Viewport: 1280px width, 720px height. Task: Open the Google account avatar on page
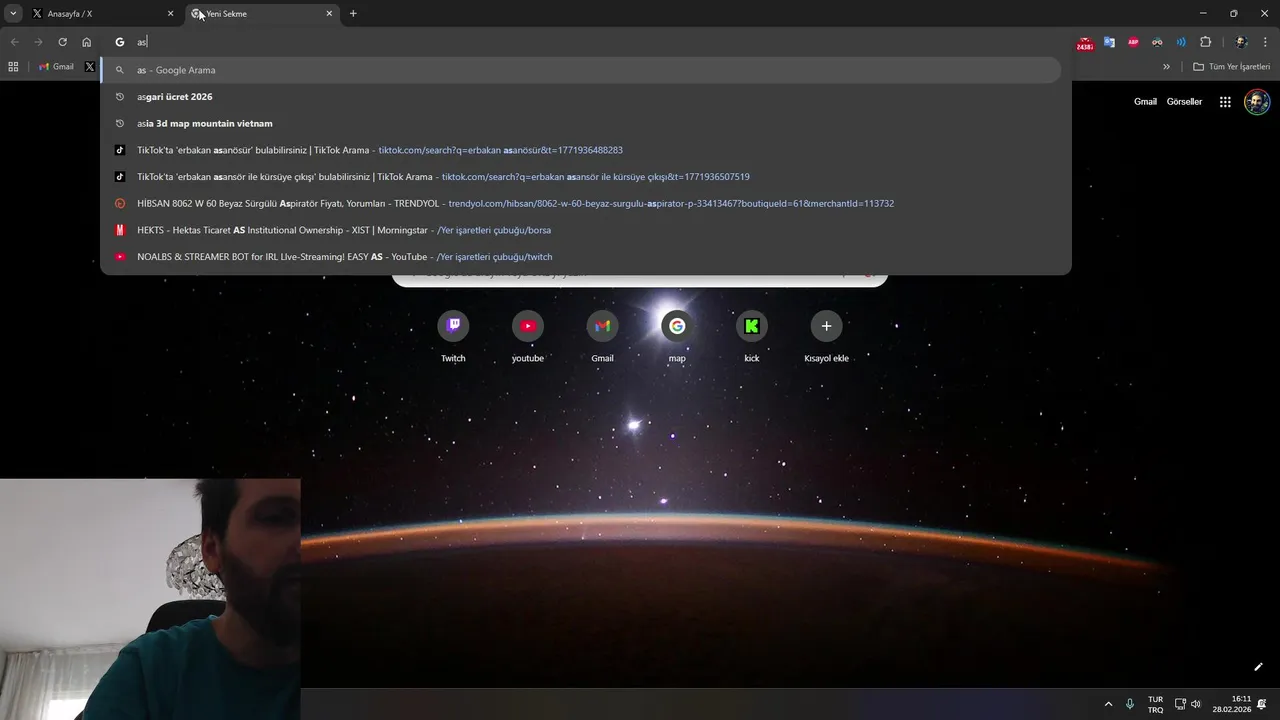[1257, 102]
